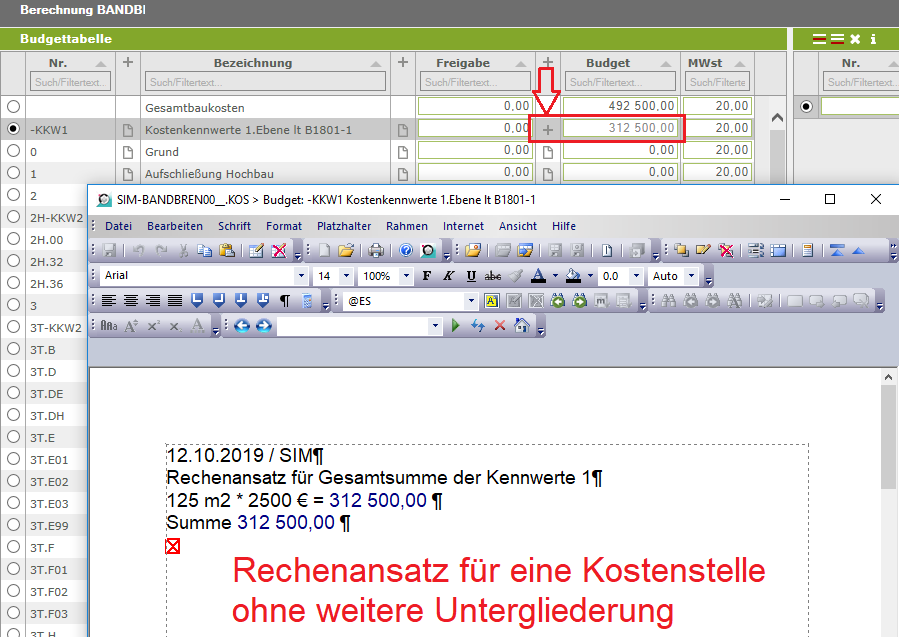Click the font color A swatch
This screenshot has height=637, width=899.
(538, 276)
